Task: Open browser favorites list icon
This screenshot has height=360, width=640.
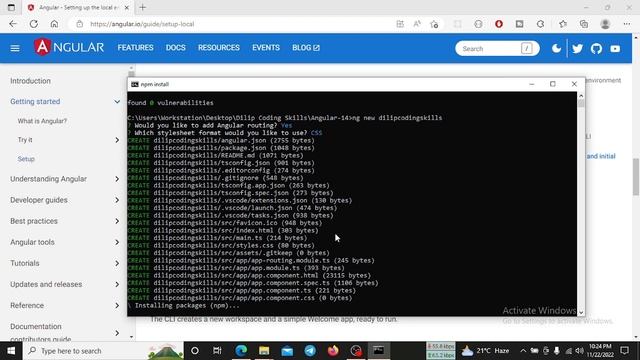Action: click(x=563, y=24)
